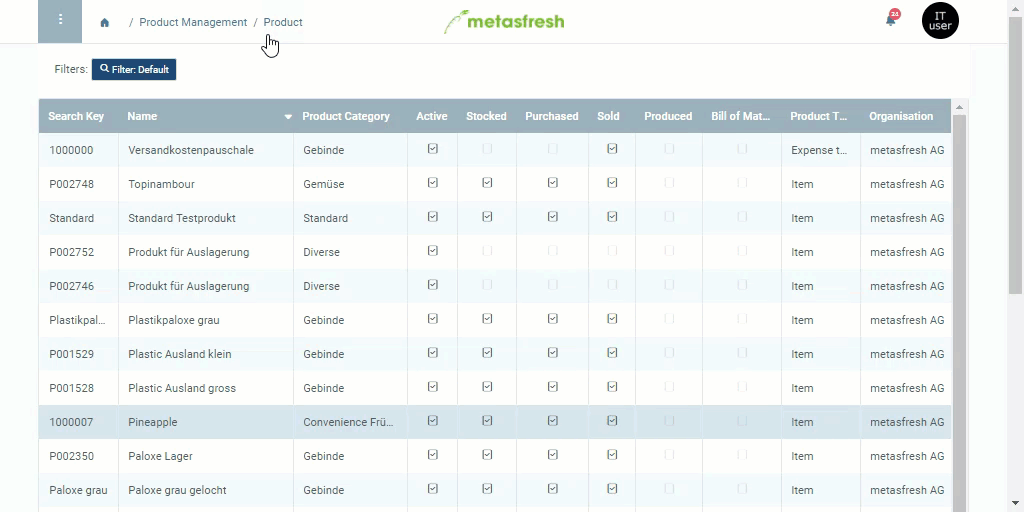Image resolution: width=1024 pixels, height=512 pixels.
Task: Toggle Stocked checkbox for Topinambour
Action: (487, 183)
